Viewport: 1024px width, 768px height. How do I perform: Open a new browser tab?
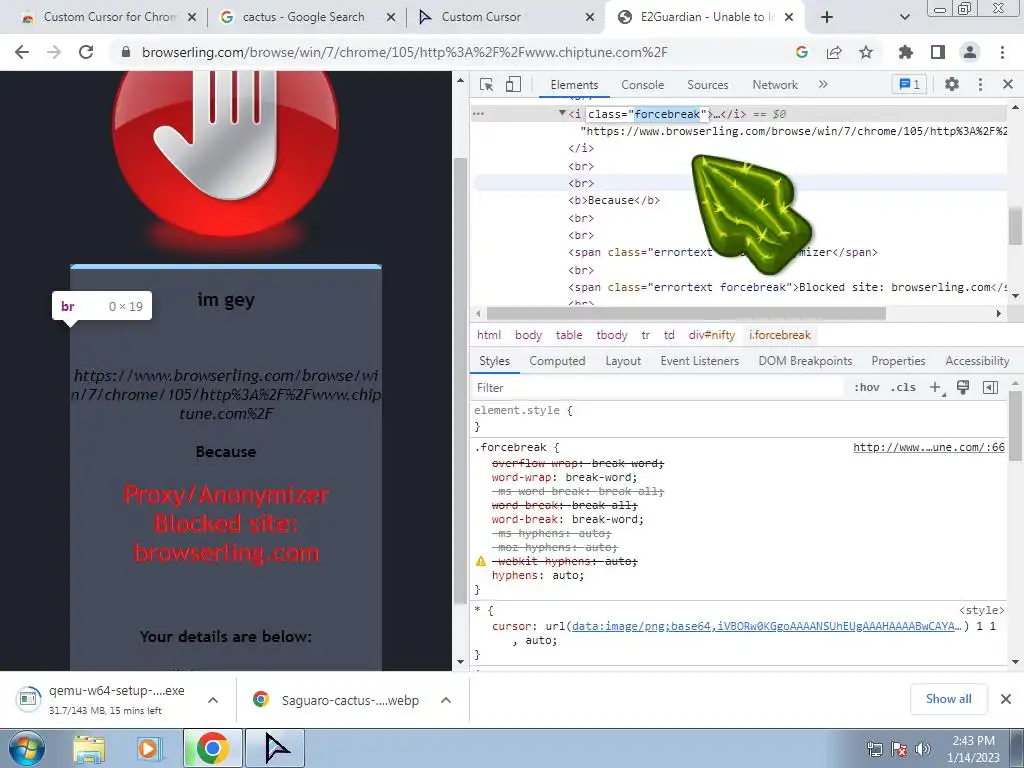click(827, 17)
